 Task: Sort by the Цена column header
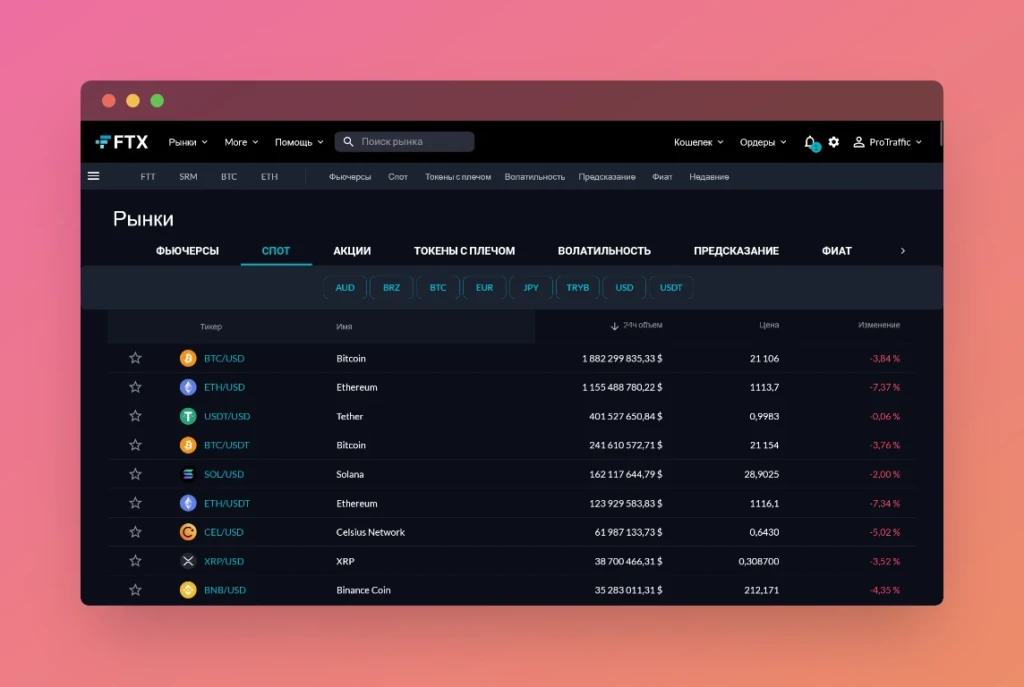[769, 325]
